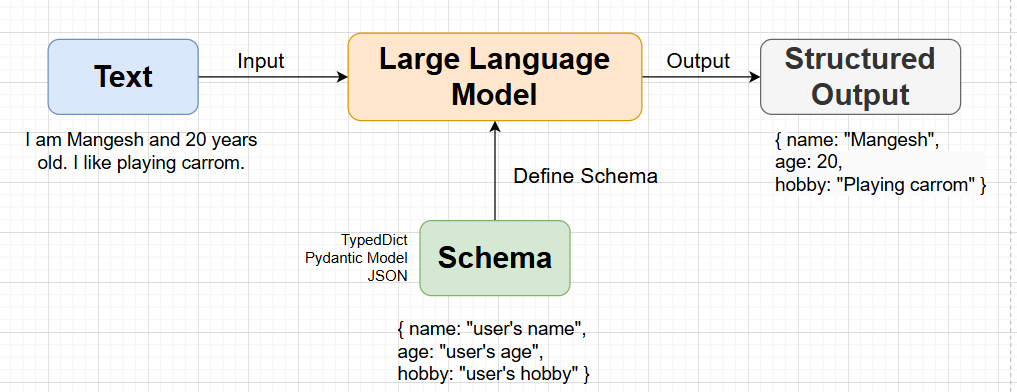Click the 'age: "user's age",' schema line
1017x392 pixels.
point(470,352)
